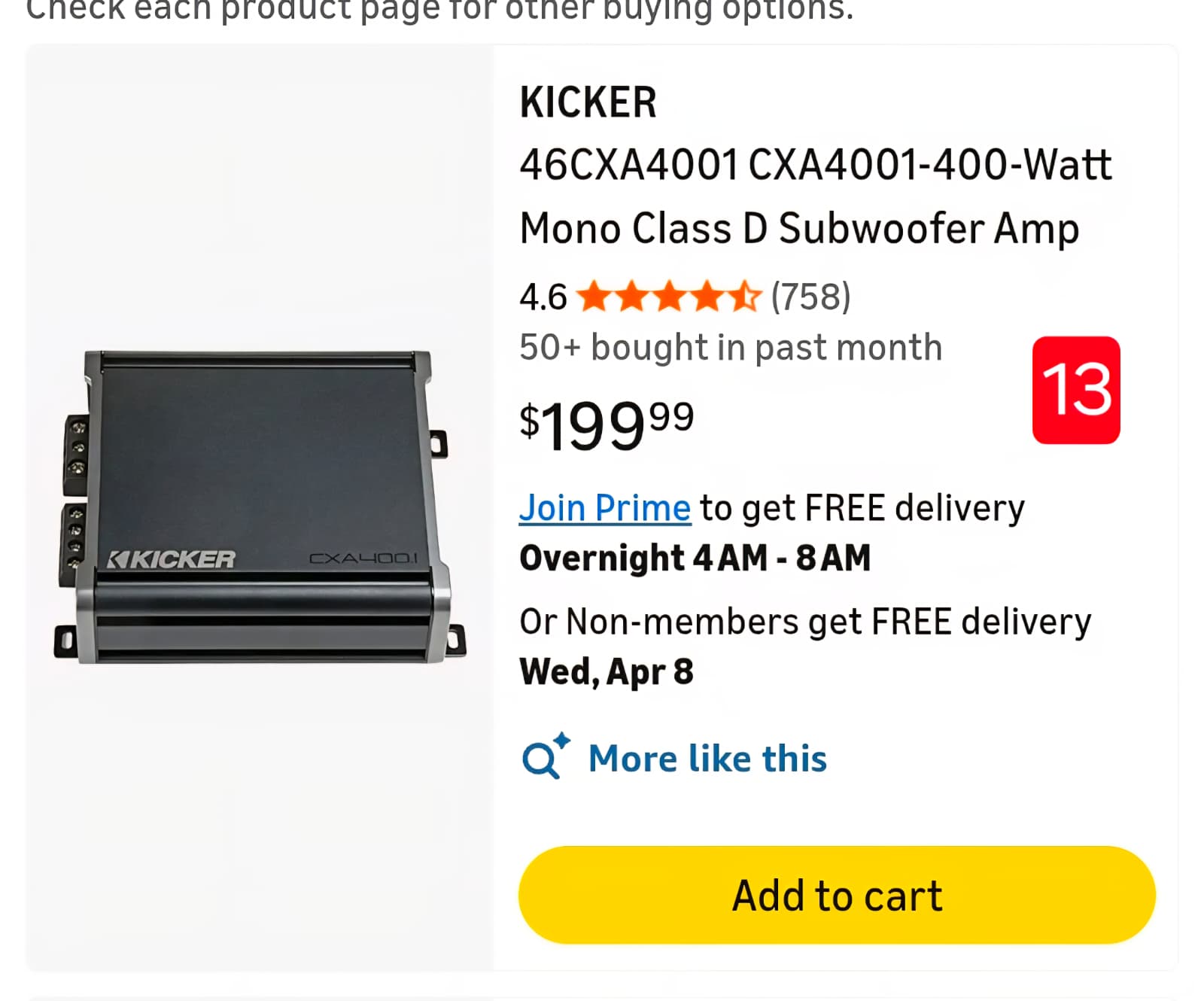Click the other buying options notice text

439,11
